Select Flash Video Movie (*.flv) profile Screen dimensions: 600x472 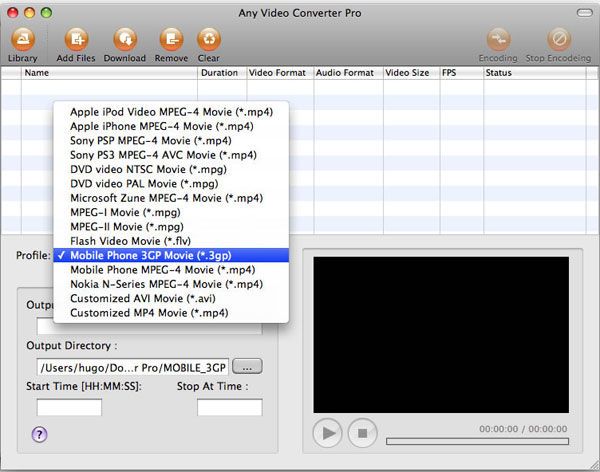click(171, 241)
